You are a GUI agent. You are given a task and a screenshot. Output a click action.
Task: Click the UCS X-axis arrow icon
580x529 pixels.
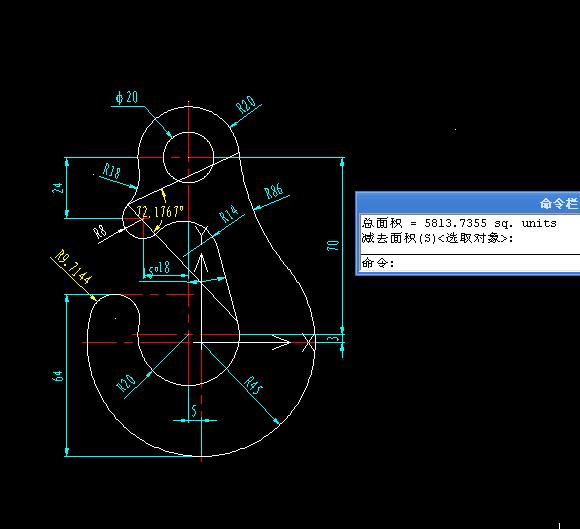pyautogui.click(x=282, y=342)
